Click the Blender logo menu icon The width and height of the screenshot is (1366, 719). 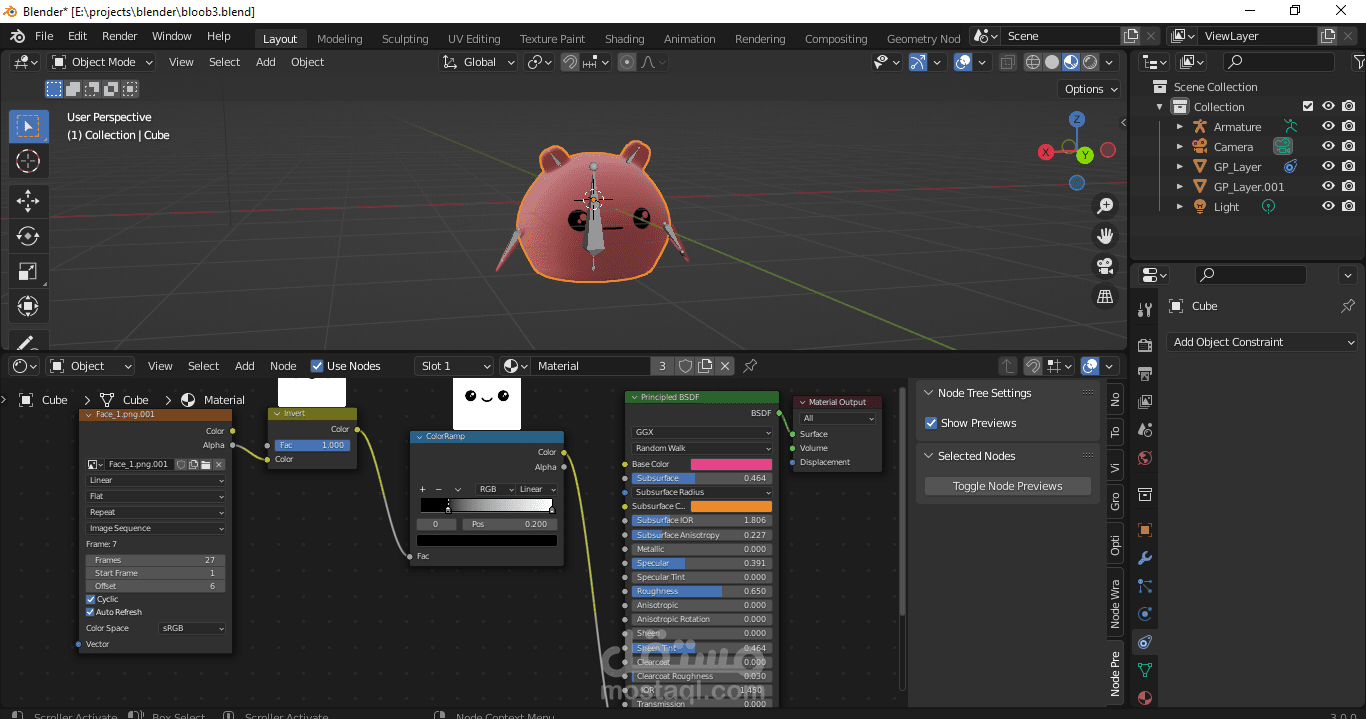[x=17, y=36]
